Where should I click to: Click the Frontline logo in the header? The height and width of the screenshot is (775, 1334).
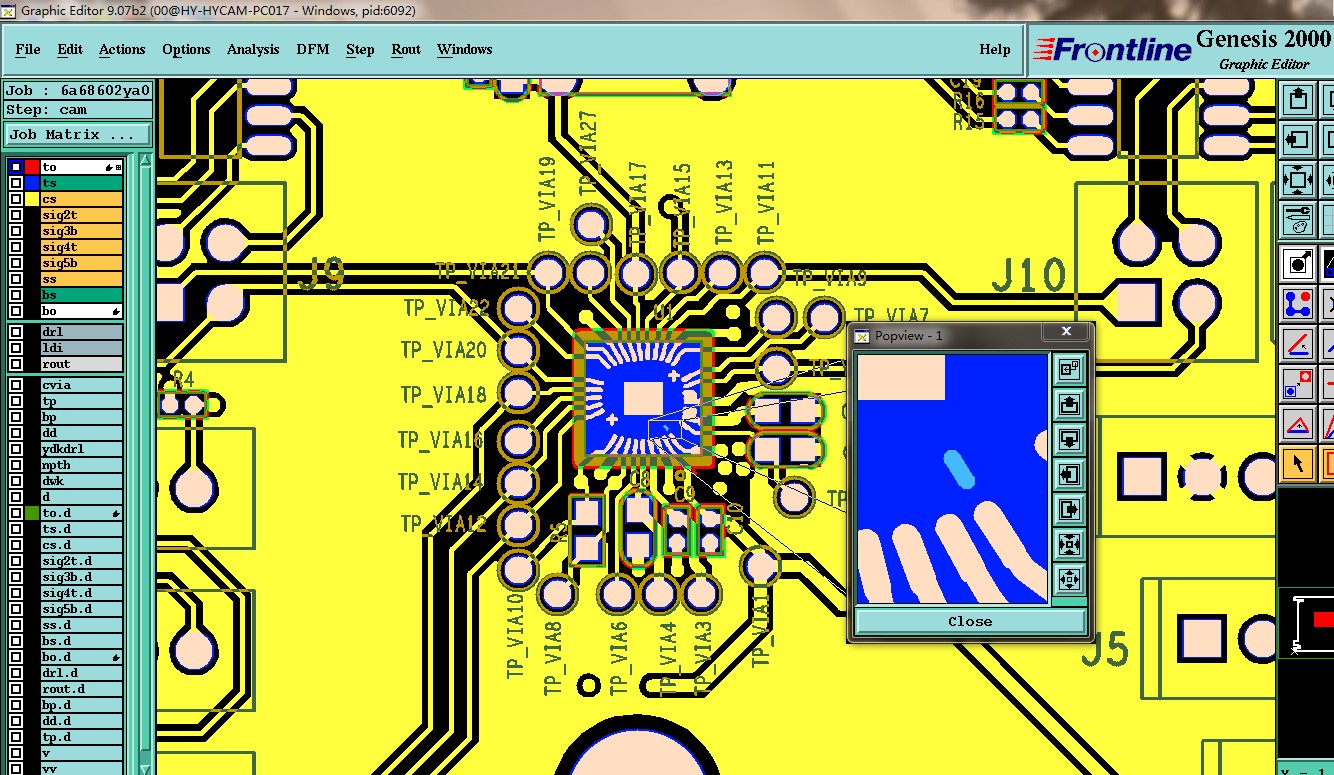click(1112, 49)
